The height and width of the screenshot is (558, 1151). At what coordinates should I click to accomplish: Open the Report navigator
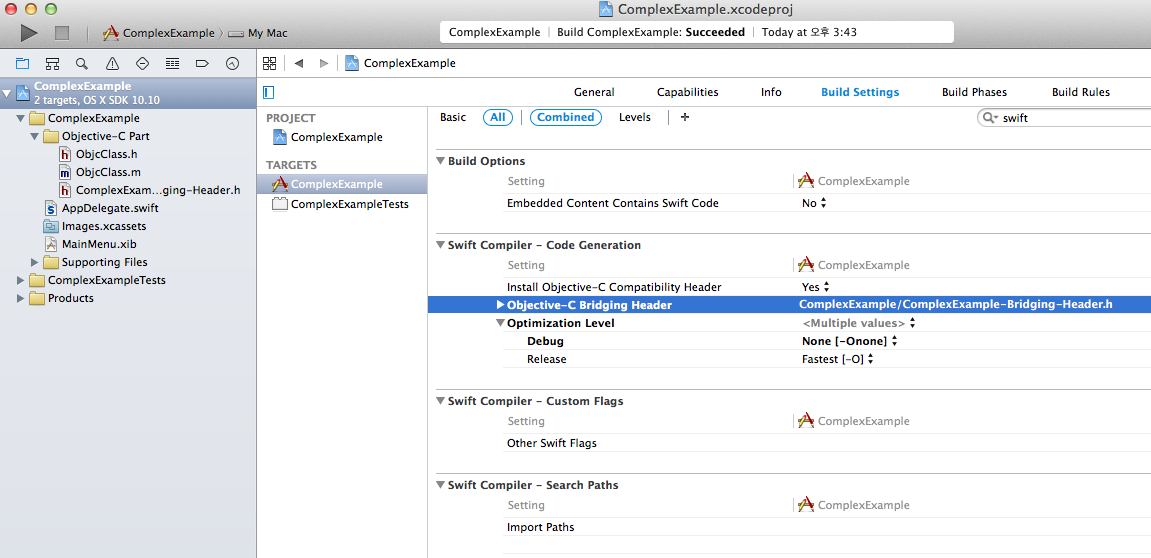(233, 63)
